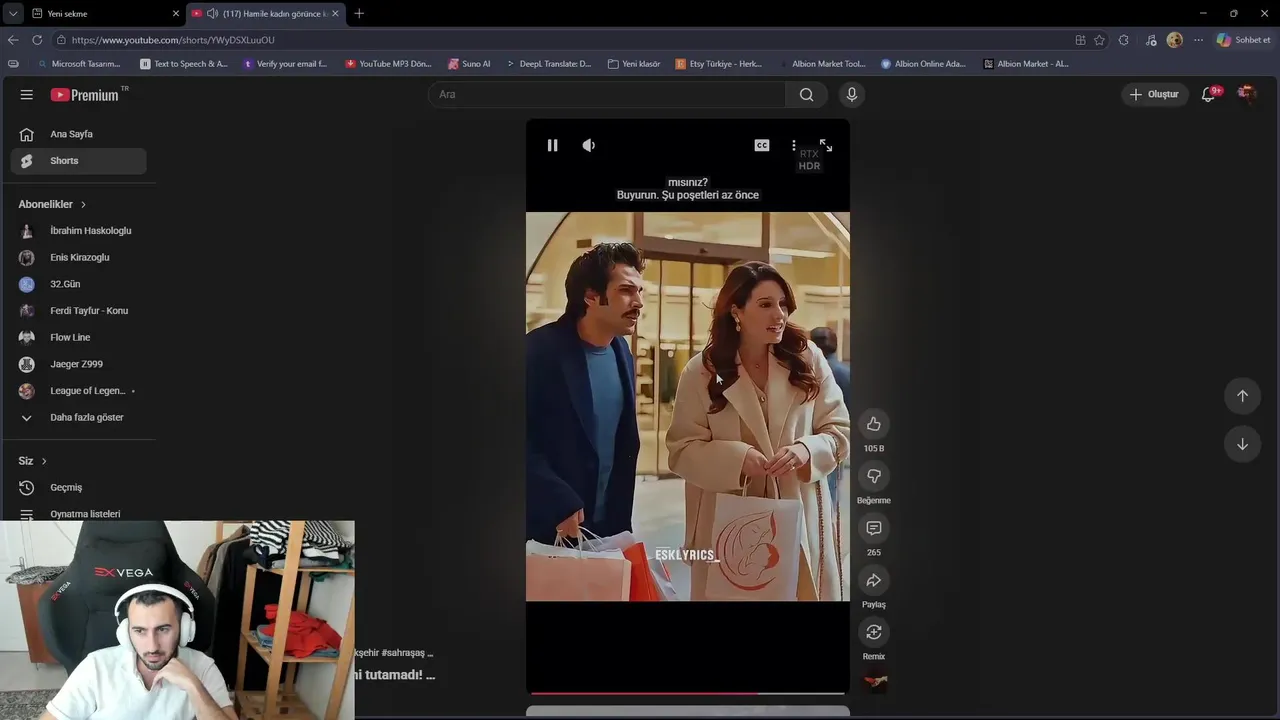Open Yeni klasör bookmarks folder

coord(634,64)
